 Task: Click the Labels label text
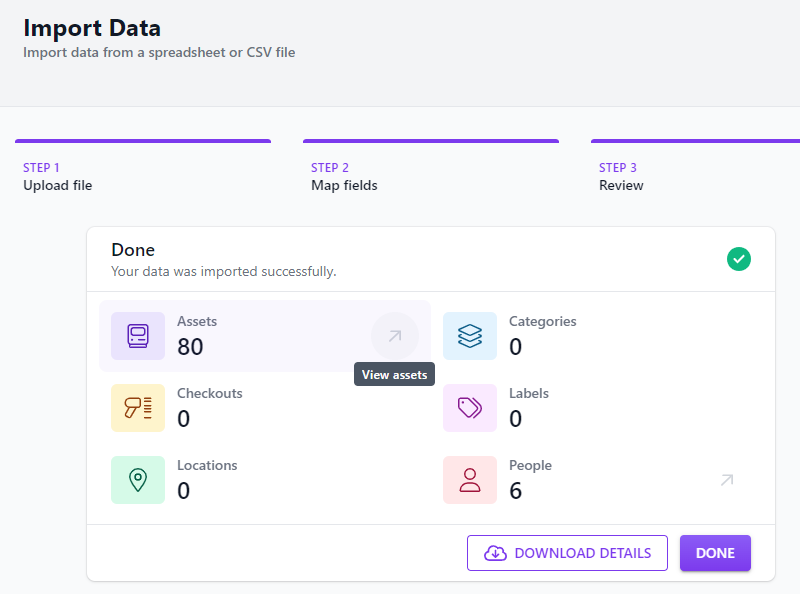pyautogui.click(x=529, y=393)
